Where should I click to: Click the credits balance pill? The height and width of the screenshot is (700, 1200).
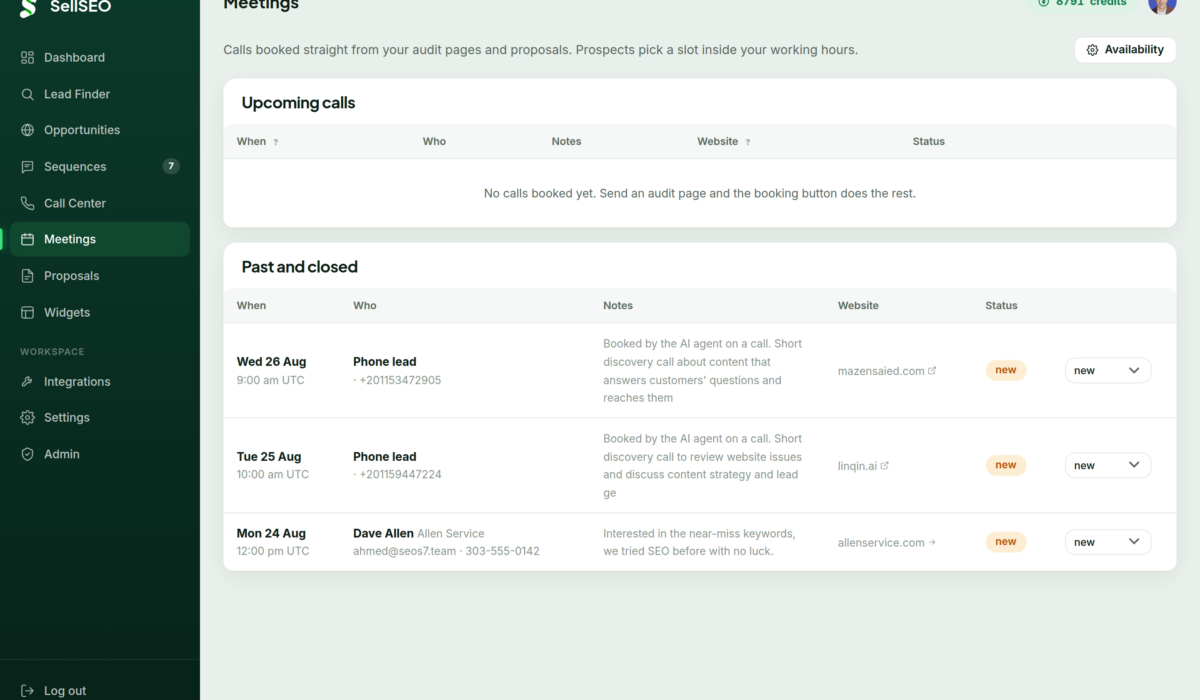(1081, 4)
